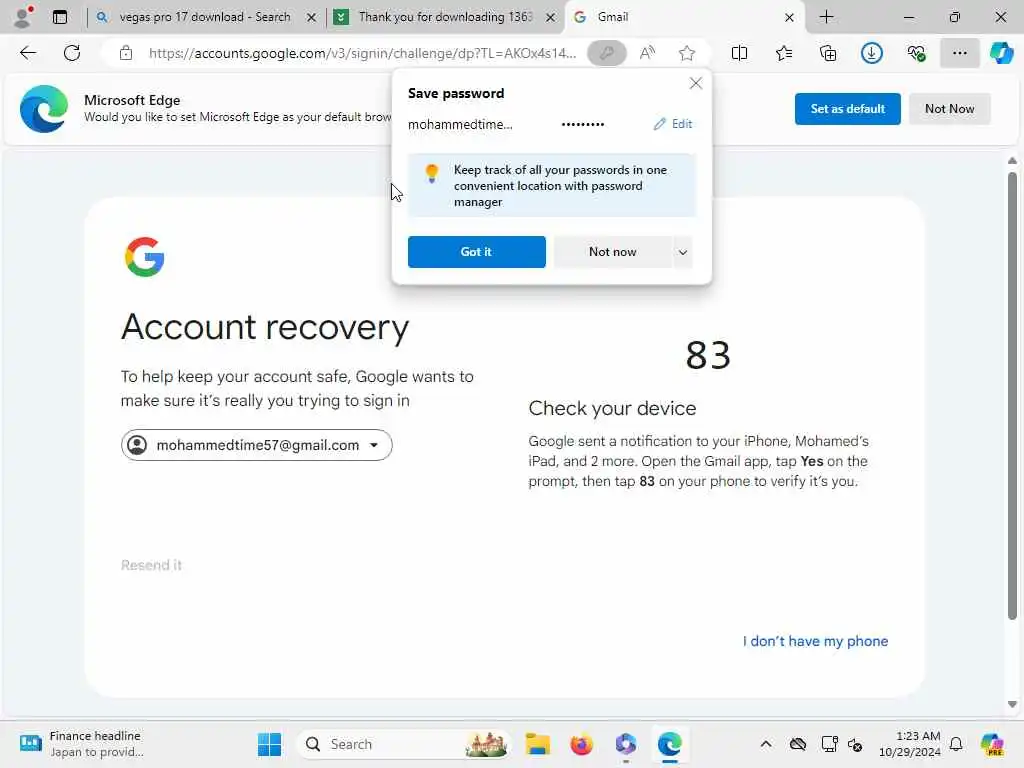Click Edit in Save password popup
Screen dimensions: 1024x768
tap(673, 124)
